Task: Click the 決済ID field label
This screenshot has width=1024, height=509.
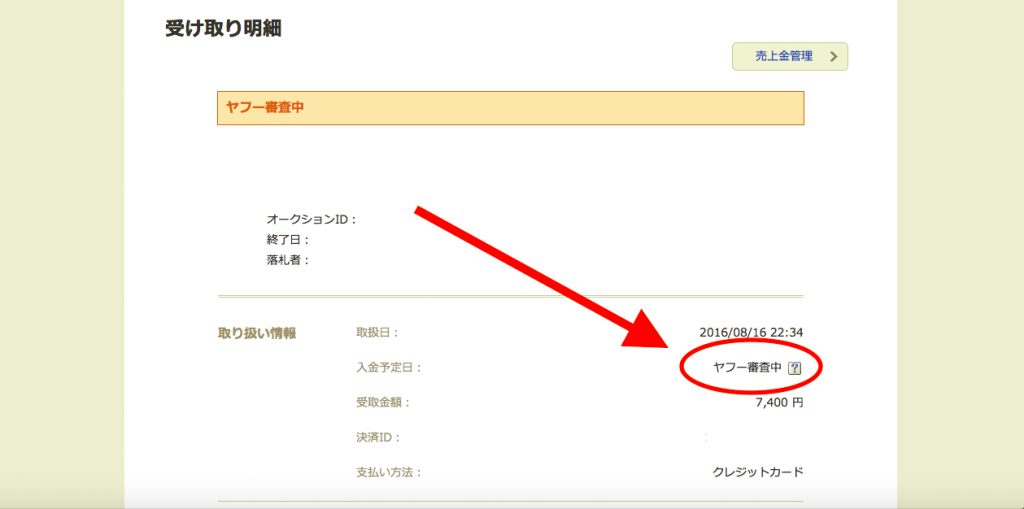Action: click(x=378, y=437)
